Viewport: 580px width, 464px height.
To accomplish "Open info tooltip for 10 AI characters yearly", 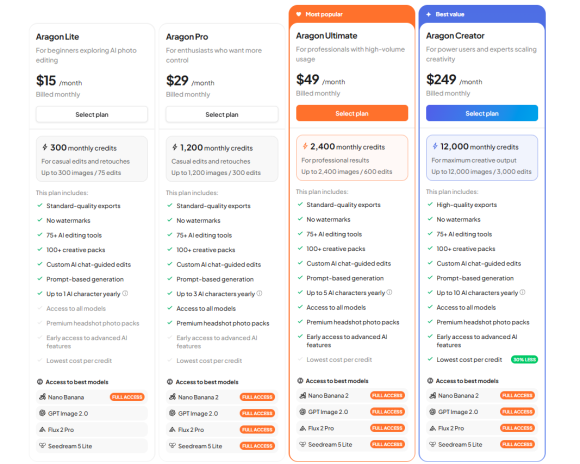I will tap(522, 292).
